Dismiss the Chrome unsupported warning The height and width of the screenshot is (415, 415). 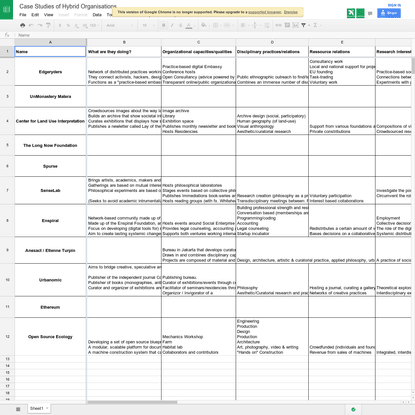pos(291,12)
